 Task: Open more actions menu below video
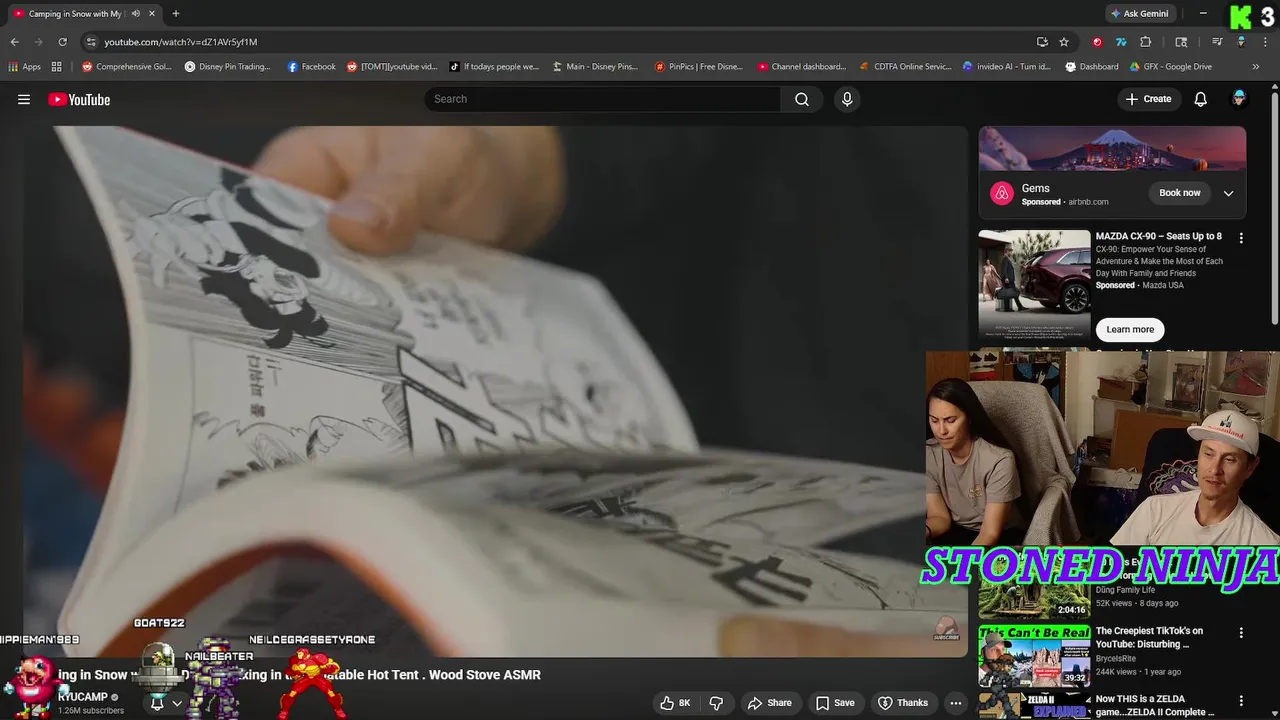click(x=955, y=703)
